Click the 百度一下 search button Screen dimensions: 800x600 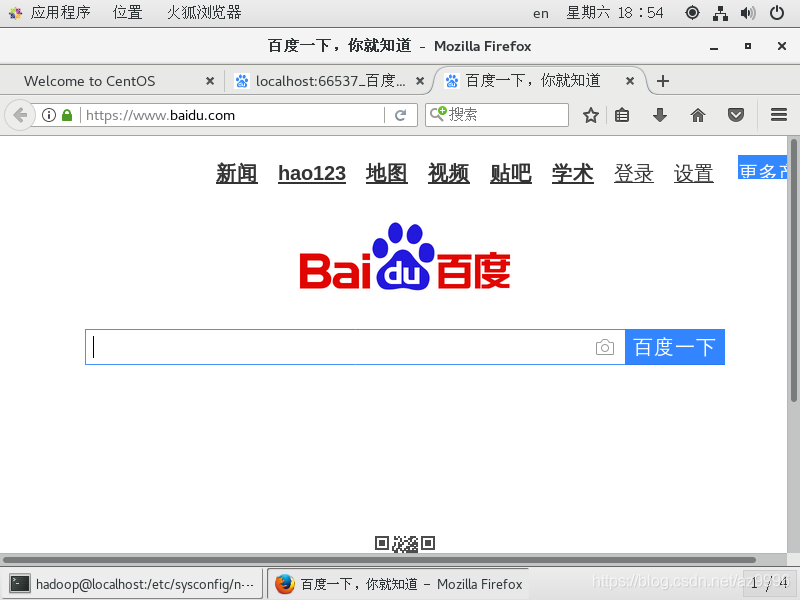pyautogui.click(x=674, y=347)
